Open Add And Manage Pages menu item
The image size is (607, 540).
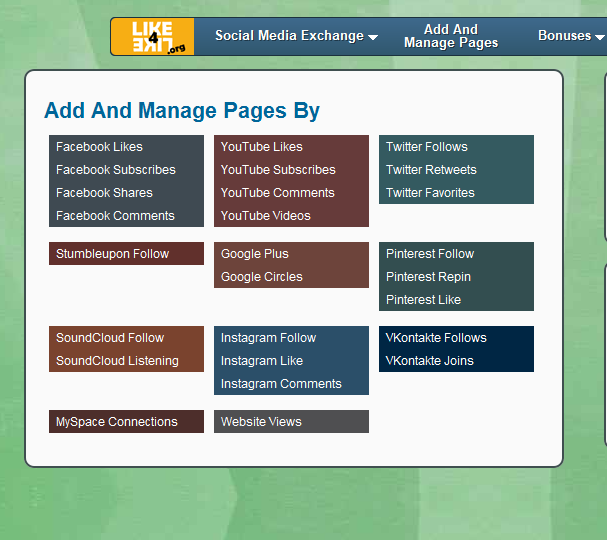[451, 36]
